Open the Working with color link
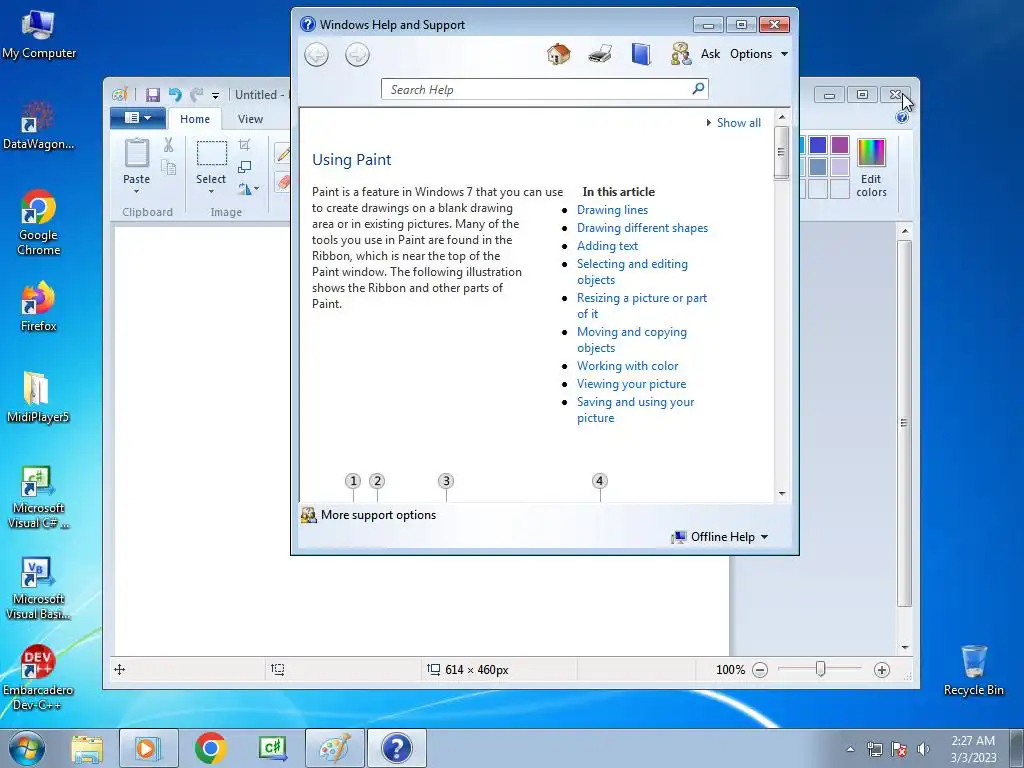Viewport: 1024px width, 768px height. 628,366
